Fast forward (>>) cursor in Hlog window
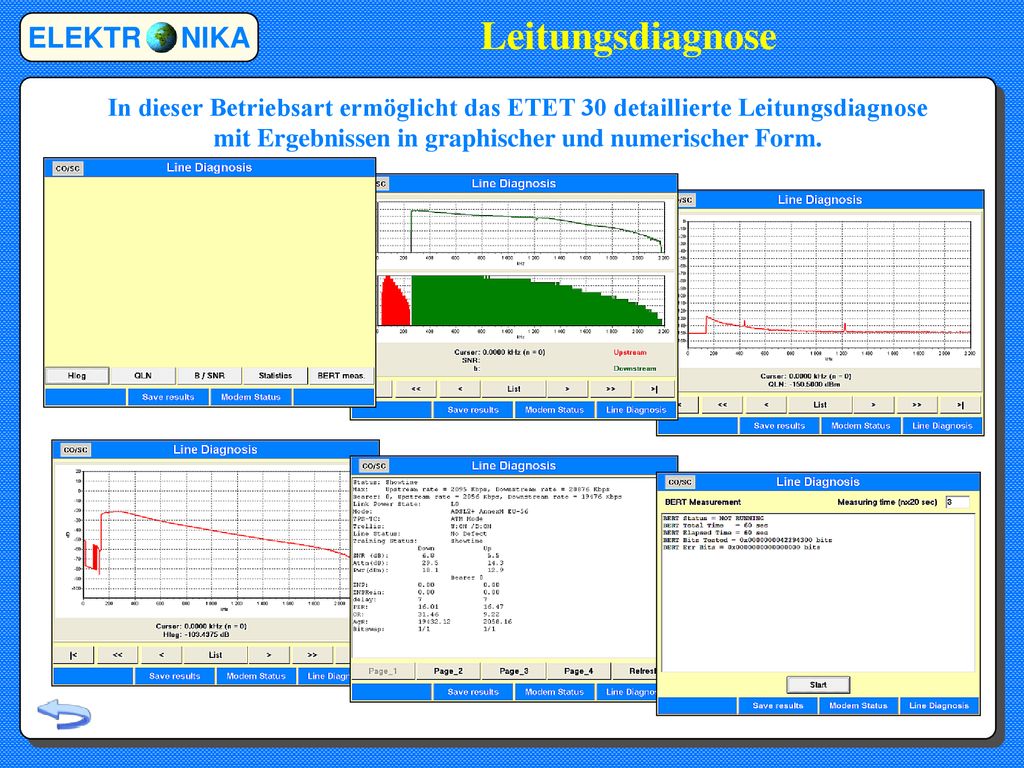This screenshot has width=1024, height=768. (x=312, y=655)
